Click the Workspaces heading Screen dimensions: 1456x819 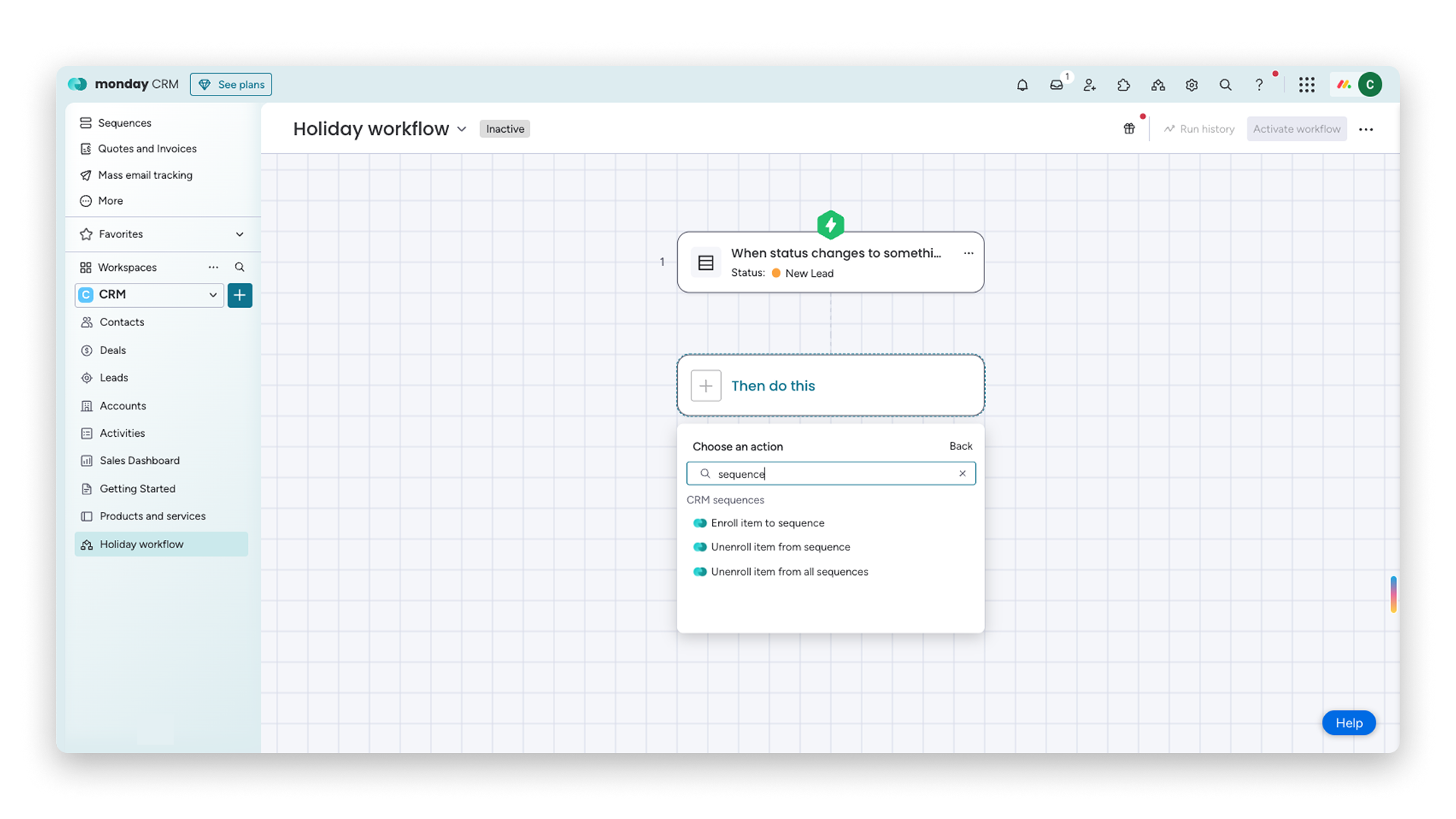pos(127,268)
